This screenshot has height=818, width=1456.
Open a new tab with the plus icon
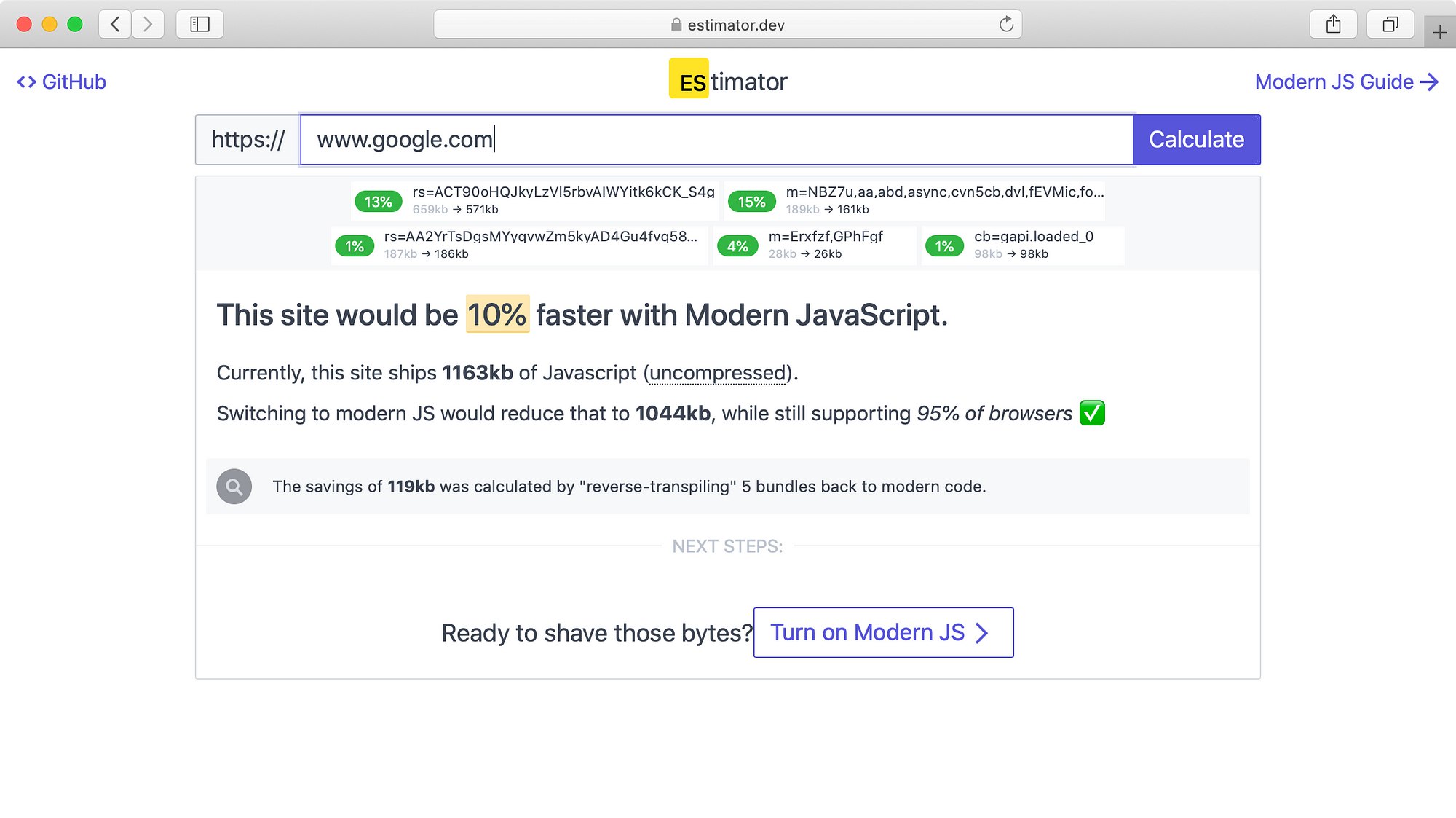(x=1439, y=33)
